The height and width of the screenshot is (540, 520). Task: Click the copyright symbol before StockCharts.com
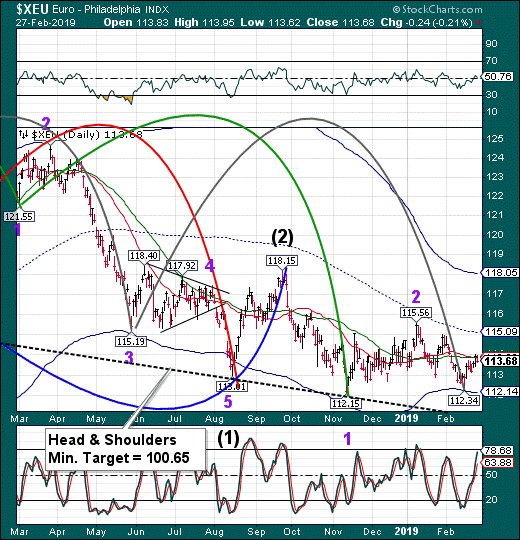click(x=396, y=9)
